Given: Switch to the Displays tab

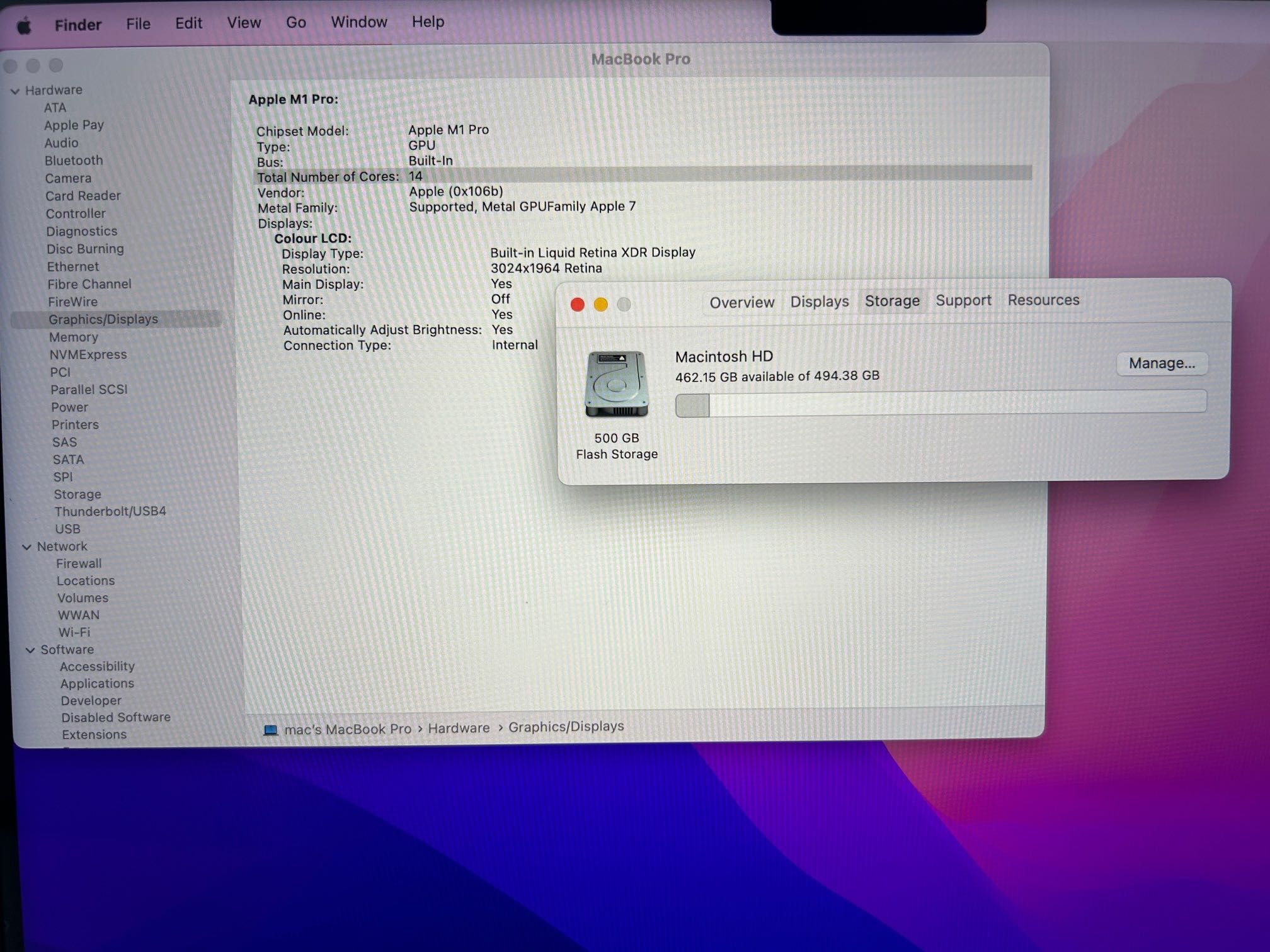Looking at the screenshot, I should [x=820, y=302].
